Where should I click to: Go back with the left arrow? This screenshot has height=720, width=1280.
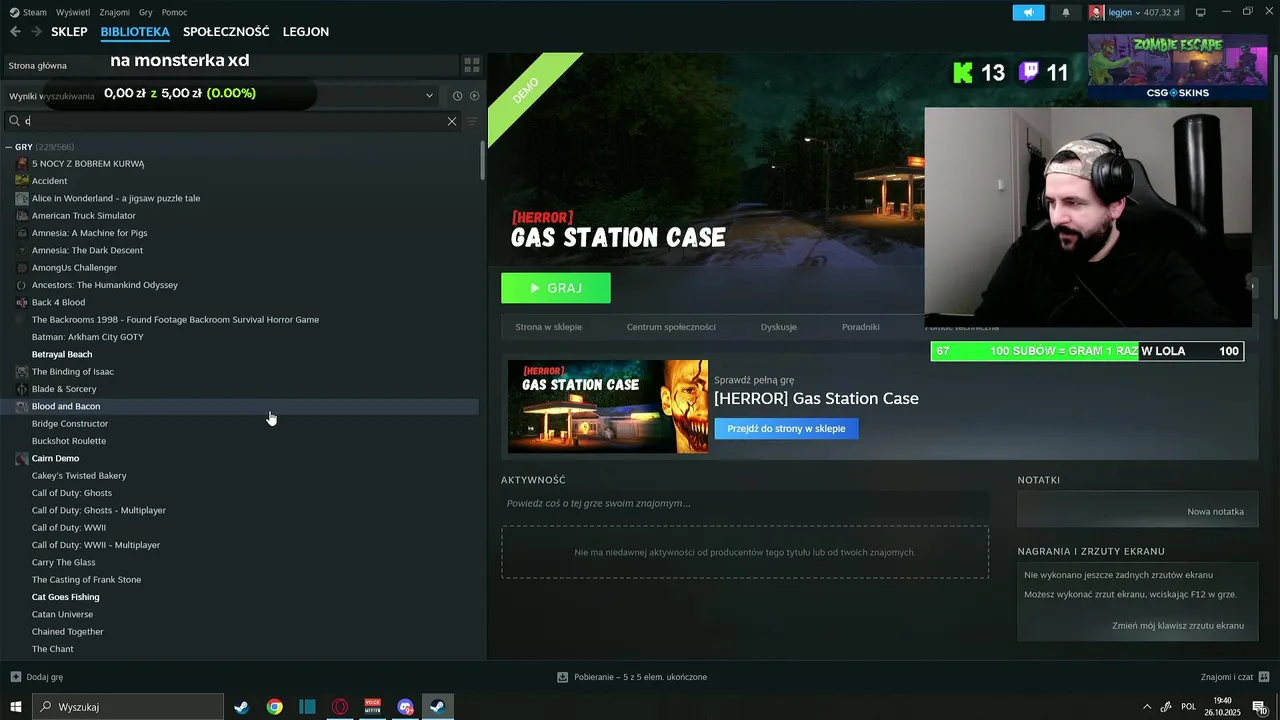(x=15, y=32)
